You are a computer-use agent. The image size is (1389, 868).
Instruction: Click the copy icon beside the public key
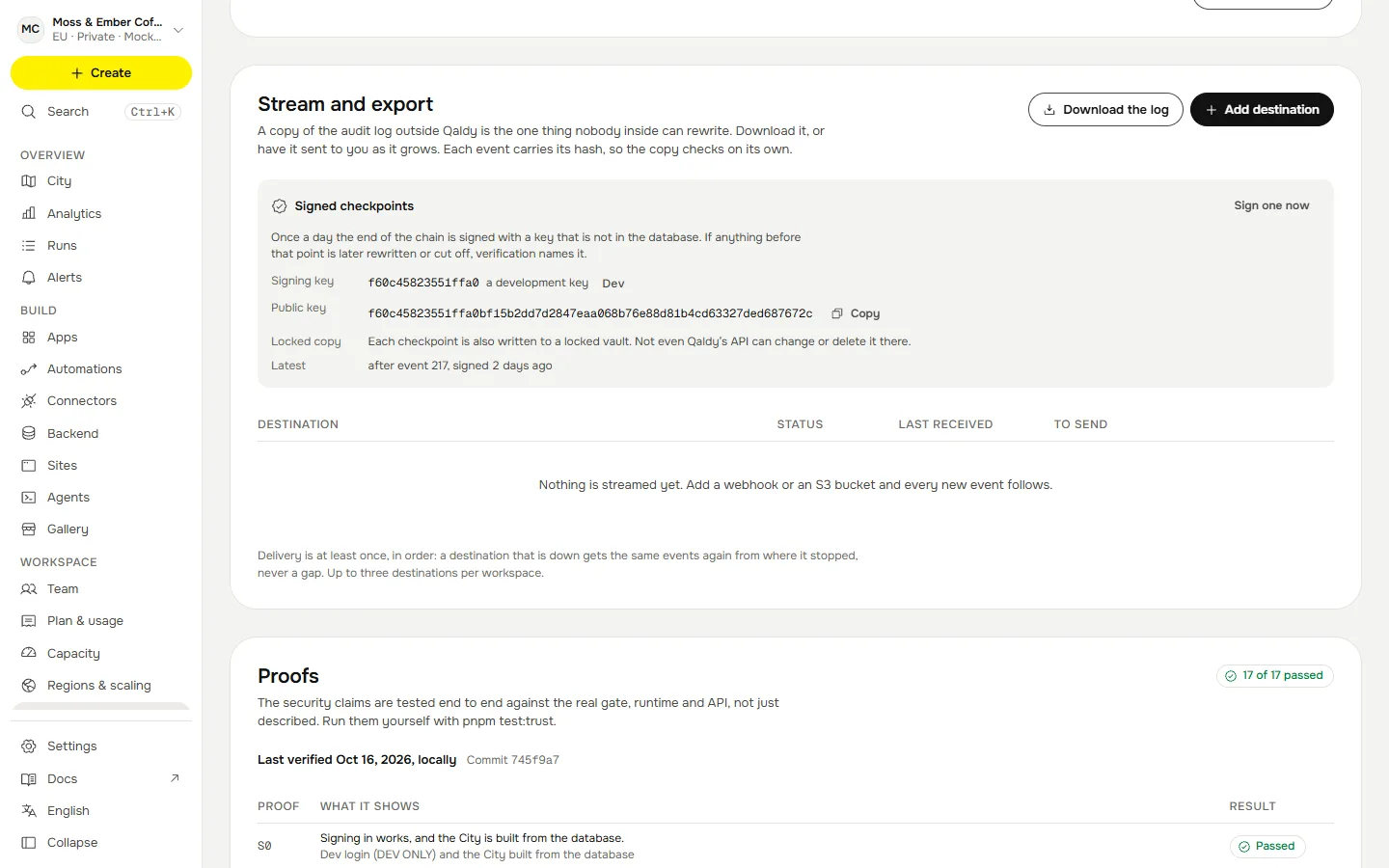837,313
